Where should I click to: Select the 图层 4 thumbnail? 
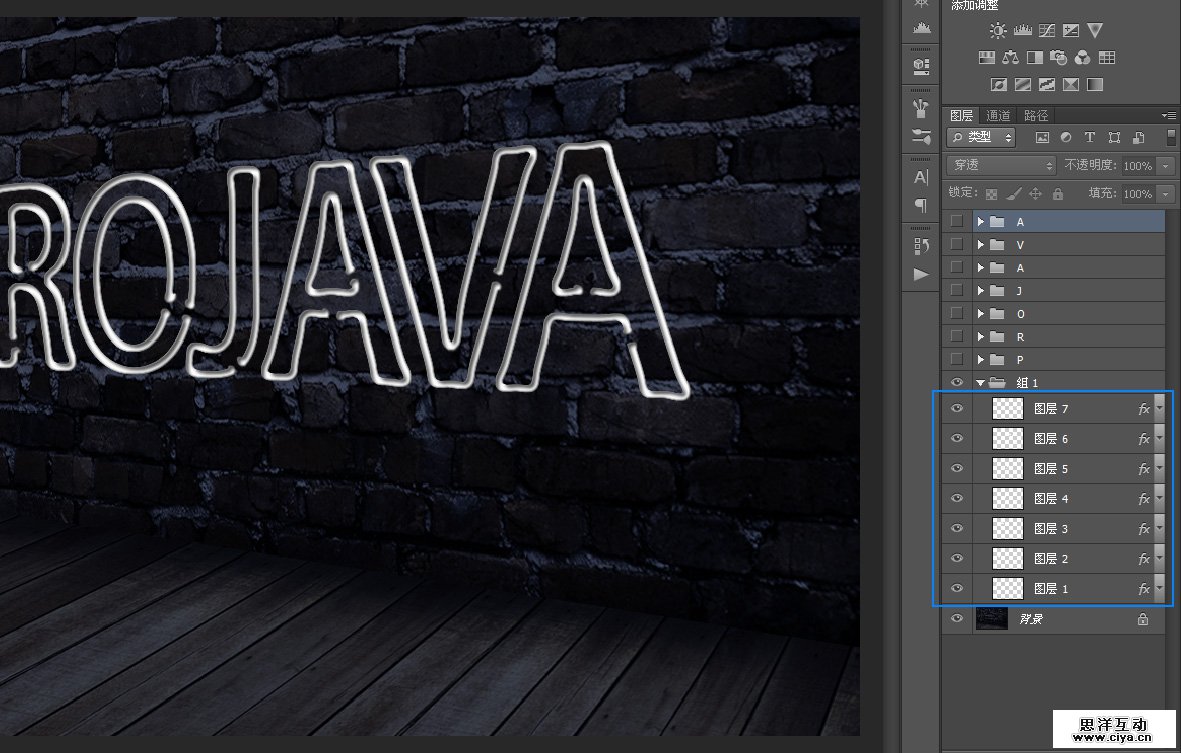1007,498
